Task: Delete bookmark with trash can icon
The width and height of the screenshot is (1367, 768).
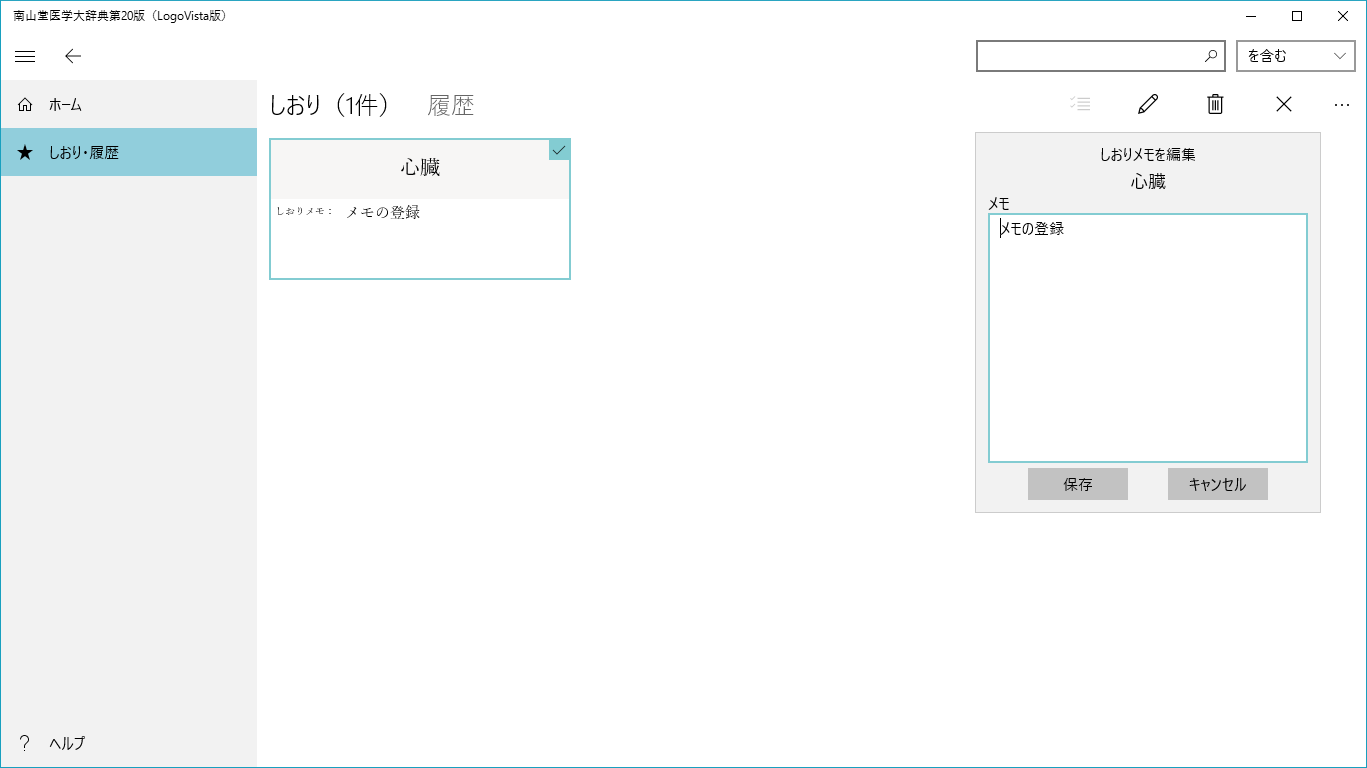Action: [x=1215, y=104]
